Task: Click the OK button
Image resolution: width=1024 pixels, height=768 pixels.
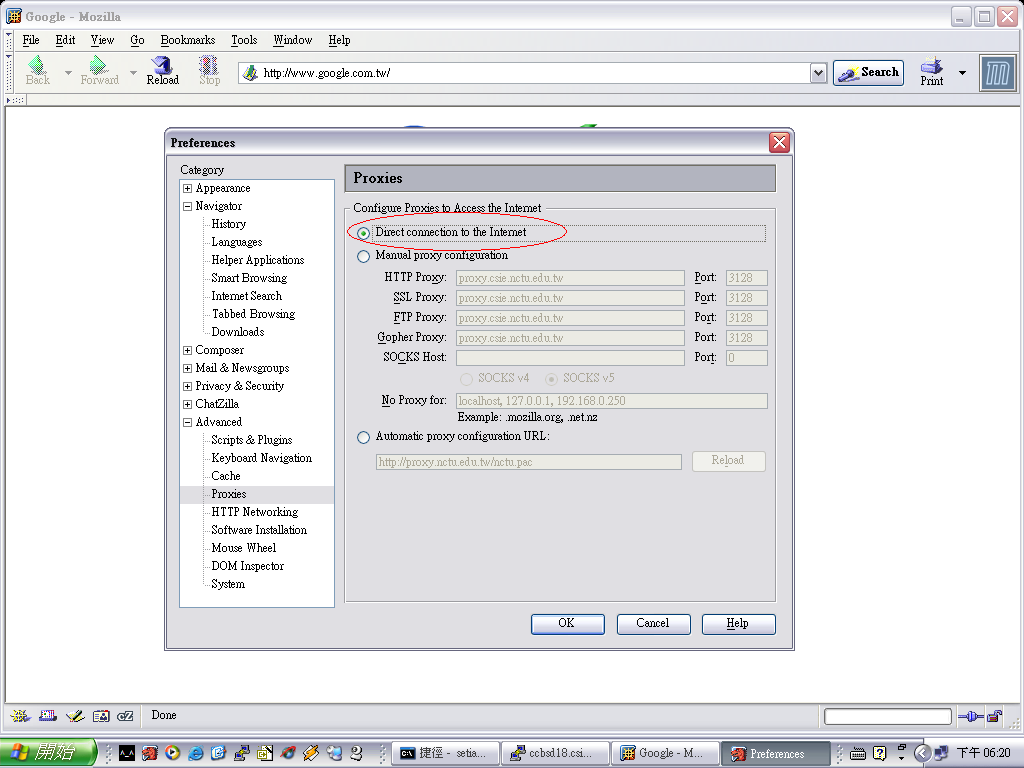Action: tap(567, 623)
